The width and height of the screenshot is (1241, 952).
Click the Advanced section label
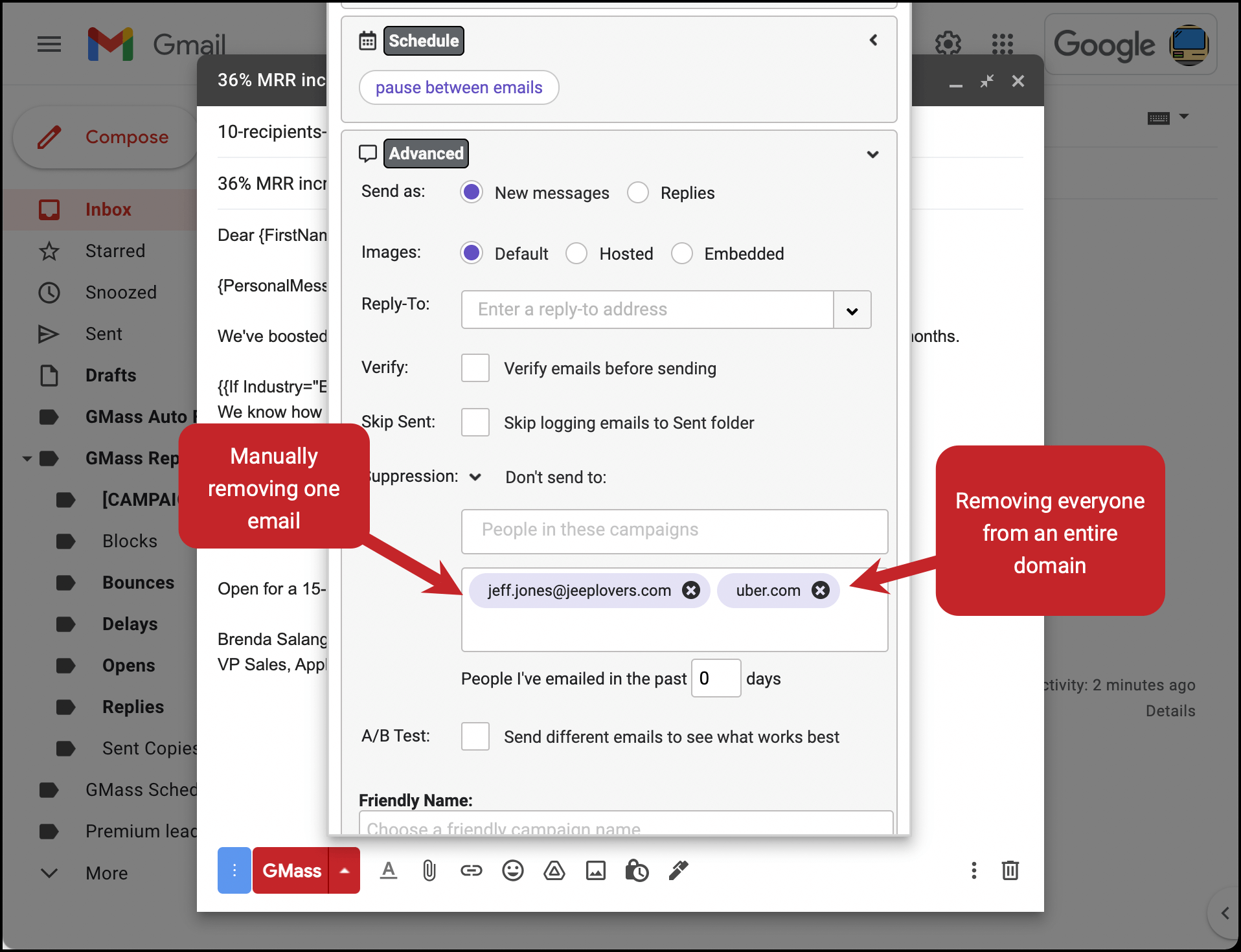pyautogui.click(x=426, y=153)
